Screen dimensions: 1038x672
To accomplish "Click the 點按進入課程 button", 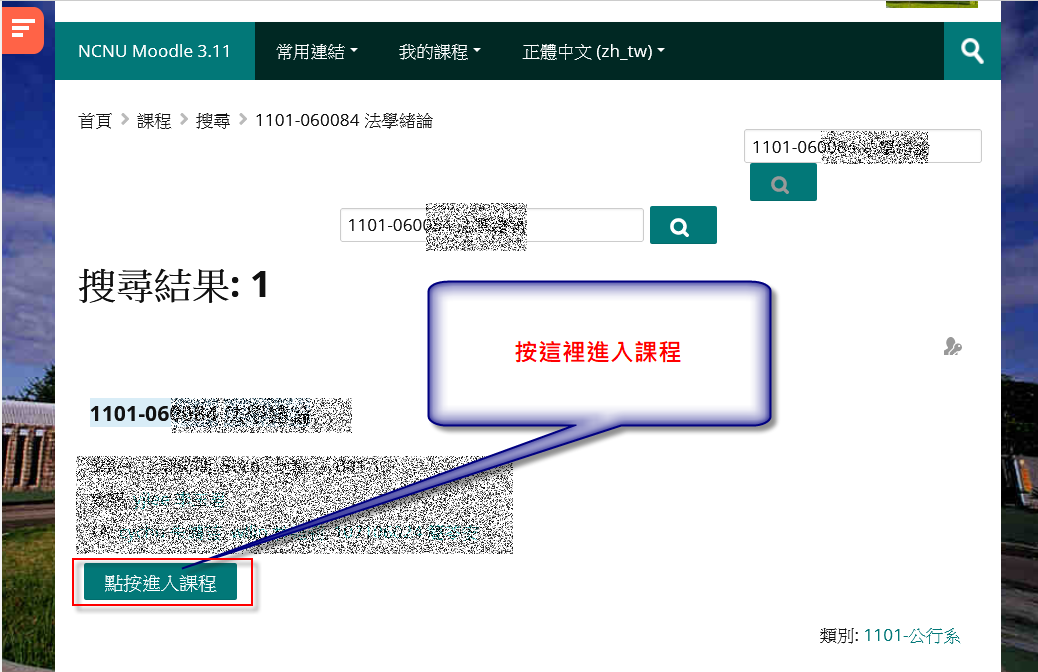I will [160, 583].
